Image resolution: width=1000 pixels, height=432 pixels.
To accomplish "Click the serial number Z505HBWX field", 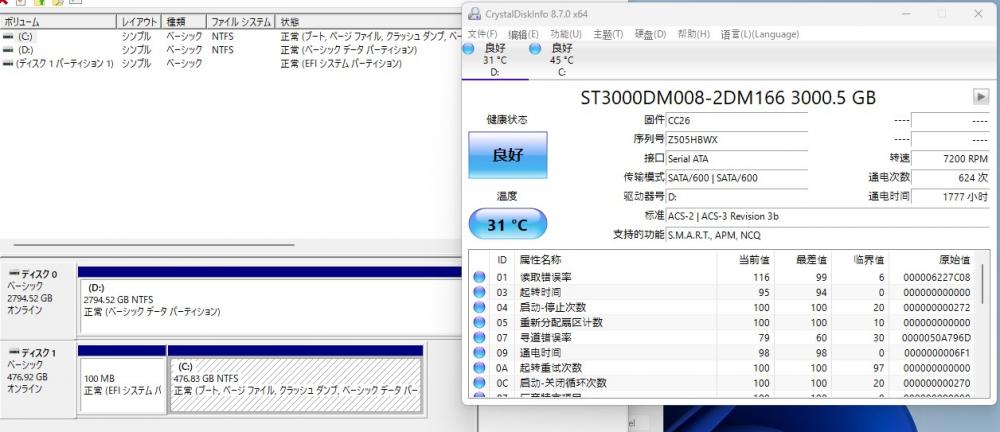I will coord(737,140).
